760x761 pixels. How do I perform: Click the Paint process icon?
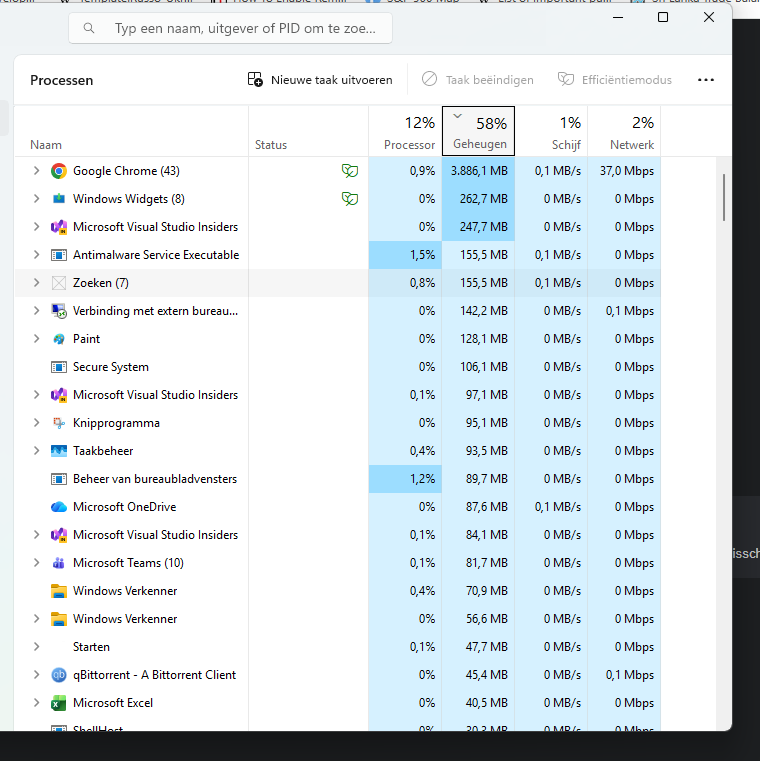click(x=59, y=339)
